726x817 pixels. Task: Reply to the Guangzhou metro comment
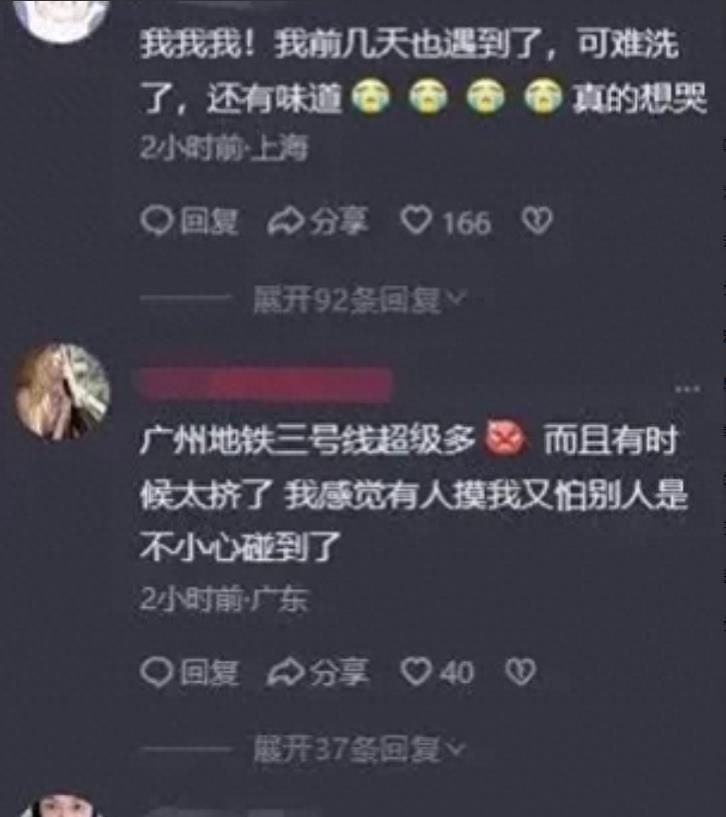coord(190,672)
